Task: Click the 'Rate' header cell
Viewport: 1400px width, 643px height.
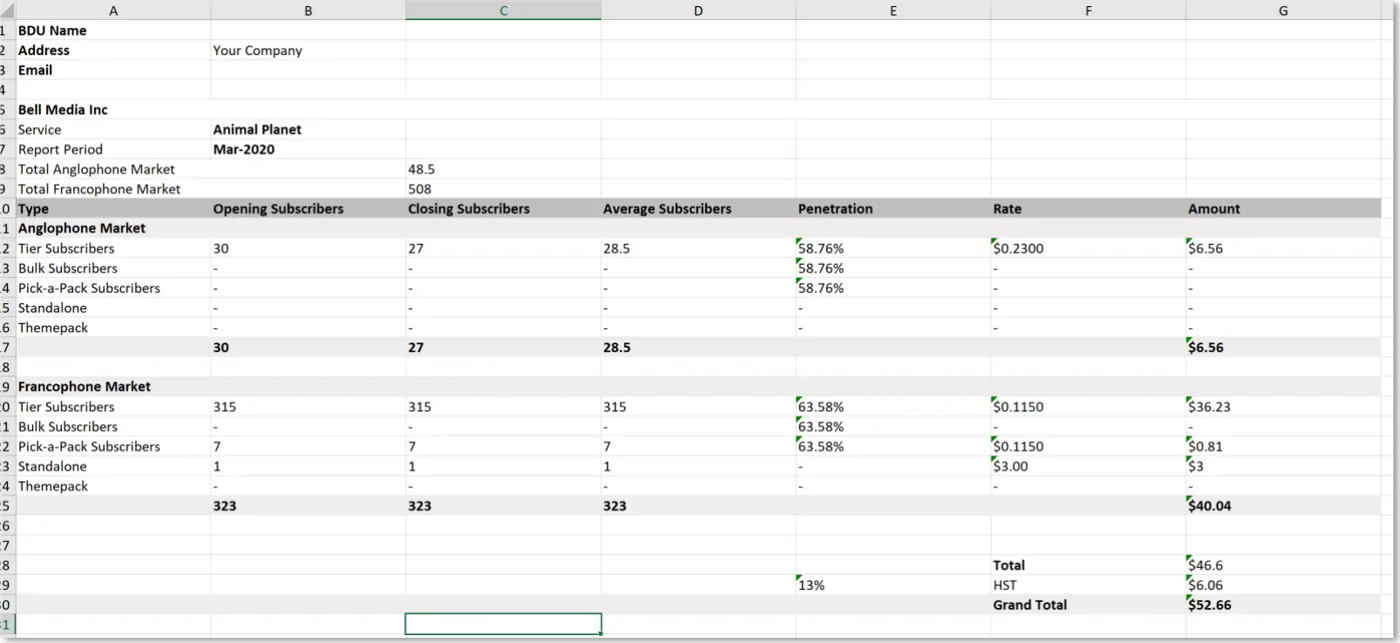Action: coord(1088,209)
